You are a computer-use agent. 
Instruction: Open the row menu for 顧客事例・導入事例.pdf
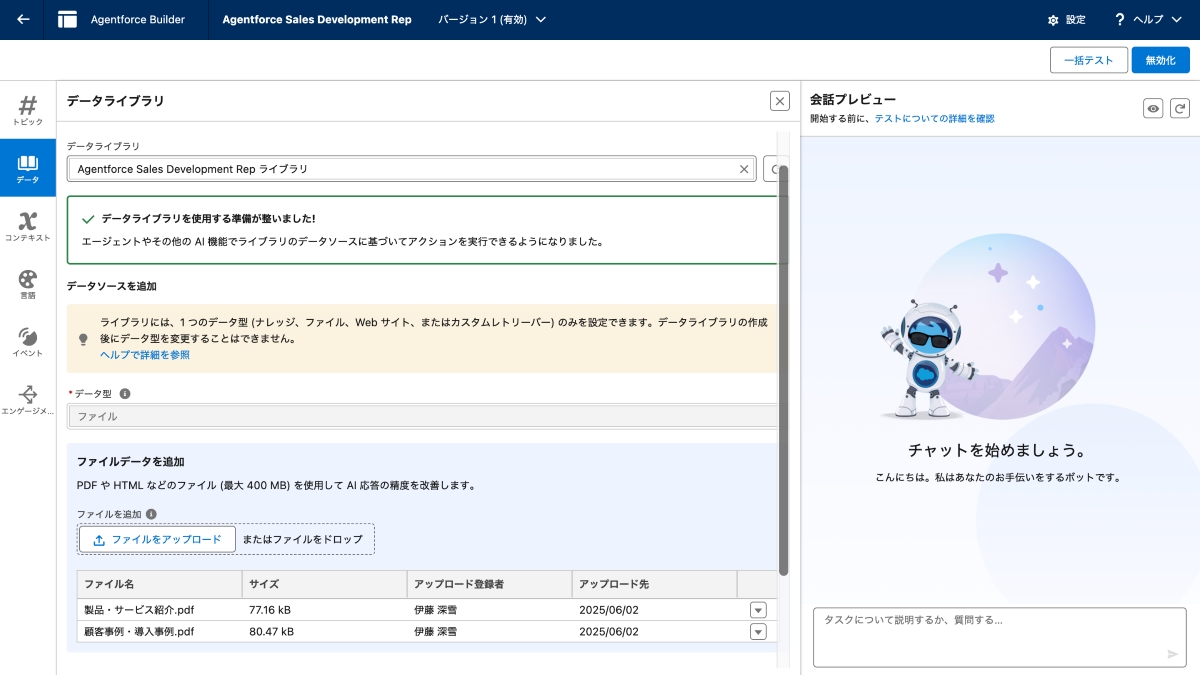pos(758,631)
